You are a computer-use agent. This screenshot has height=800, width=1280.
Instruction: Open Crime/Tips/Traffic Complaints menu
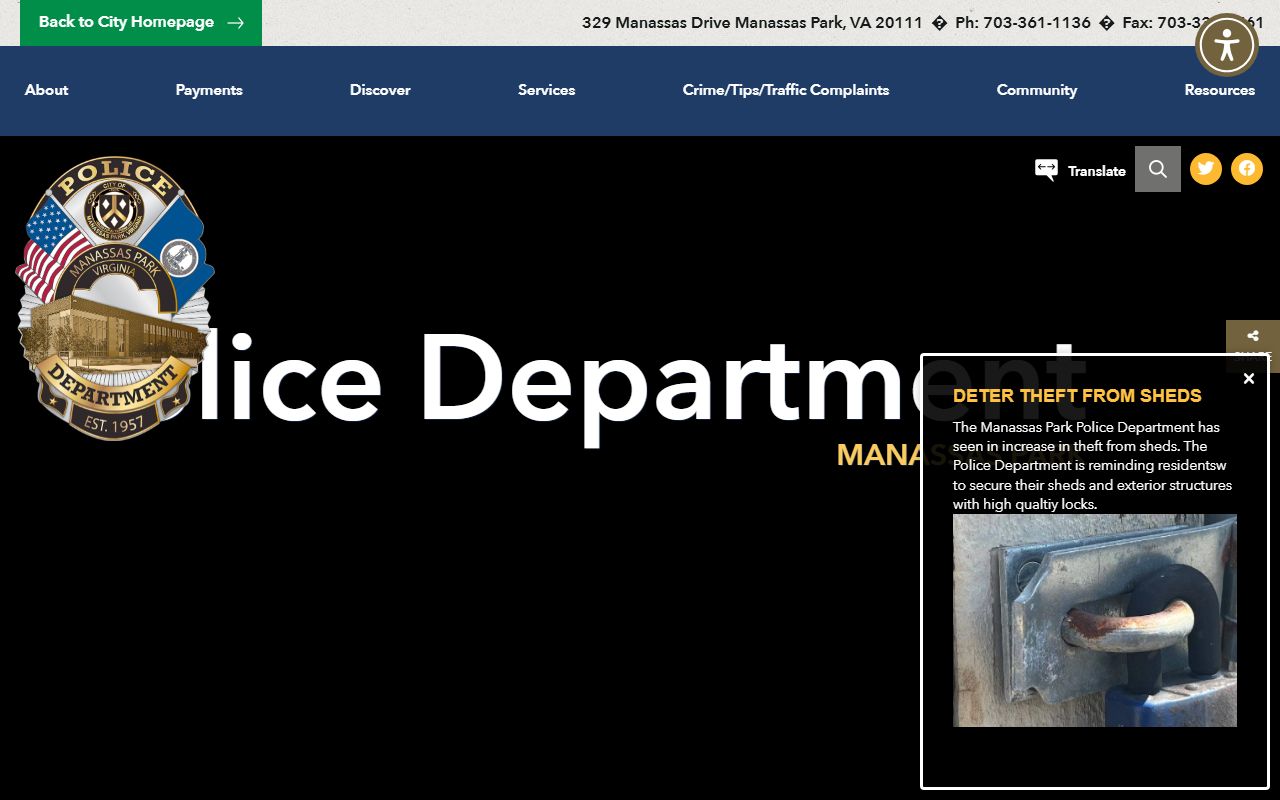(786, 90)
